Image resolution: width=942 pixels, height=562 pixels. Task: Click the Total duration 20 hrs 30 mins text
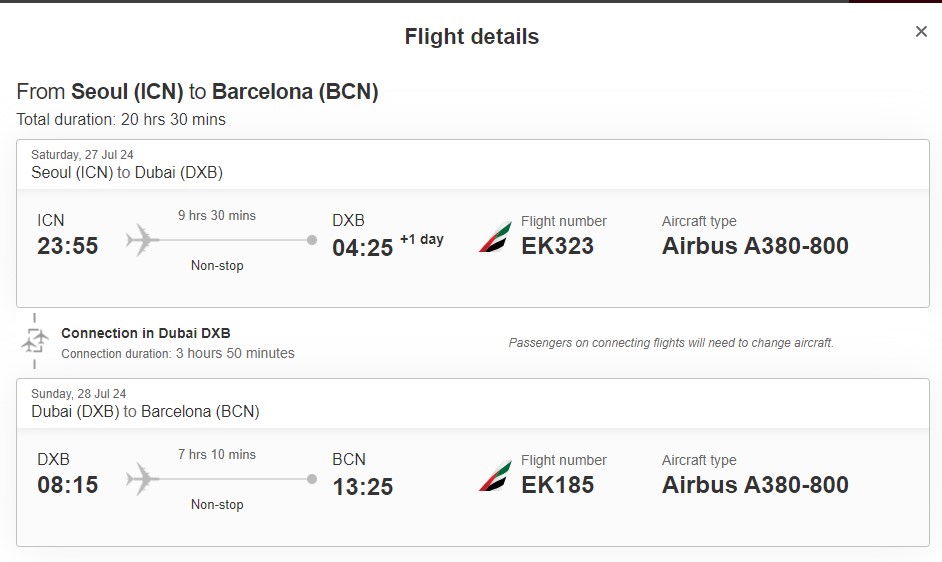pos(121,120)
